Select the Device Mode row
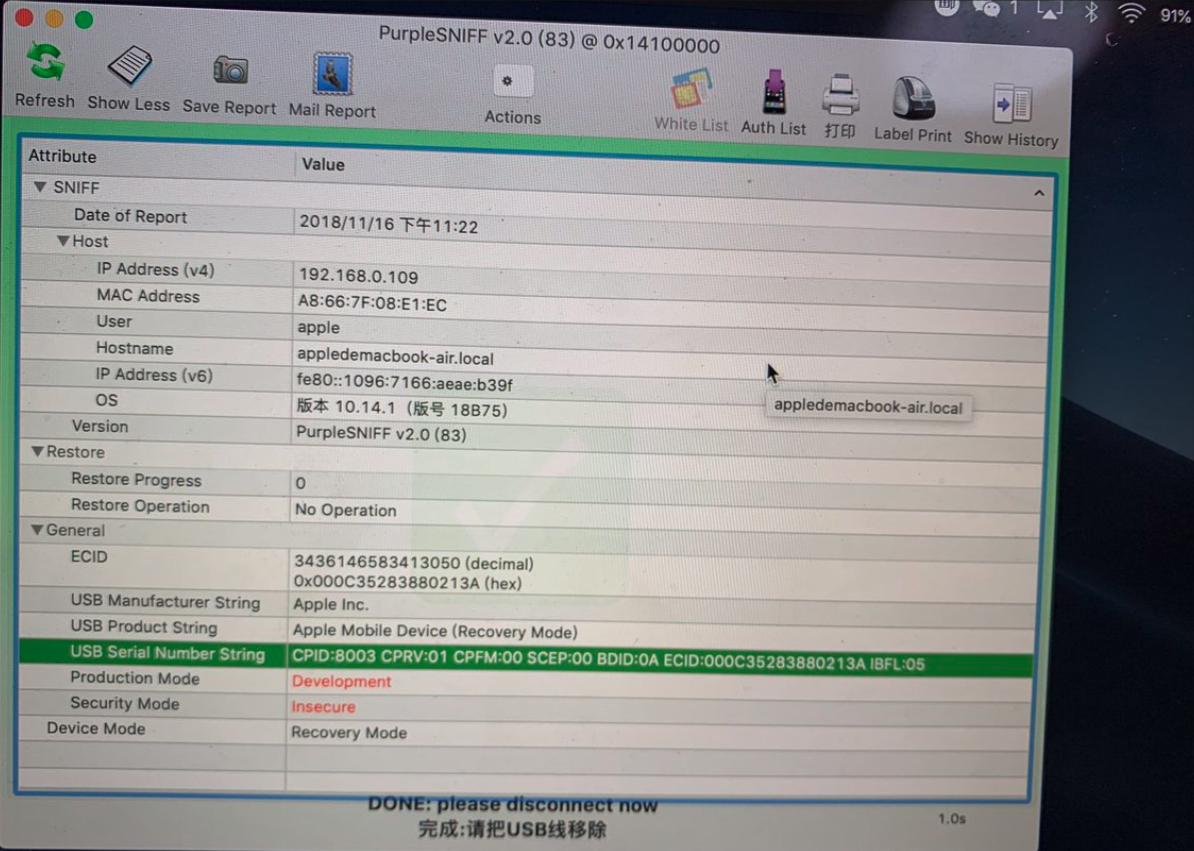This screenshot has height=851, width=1194. [x=524, y=731]
